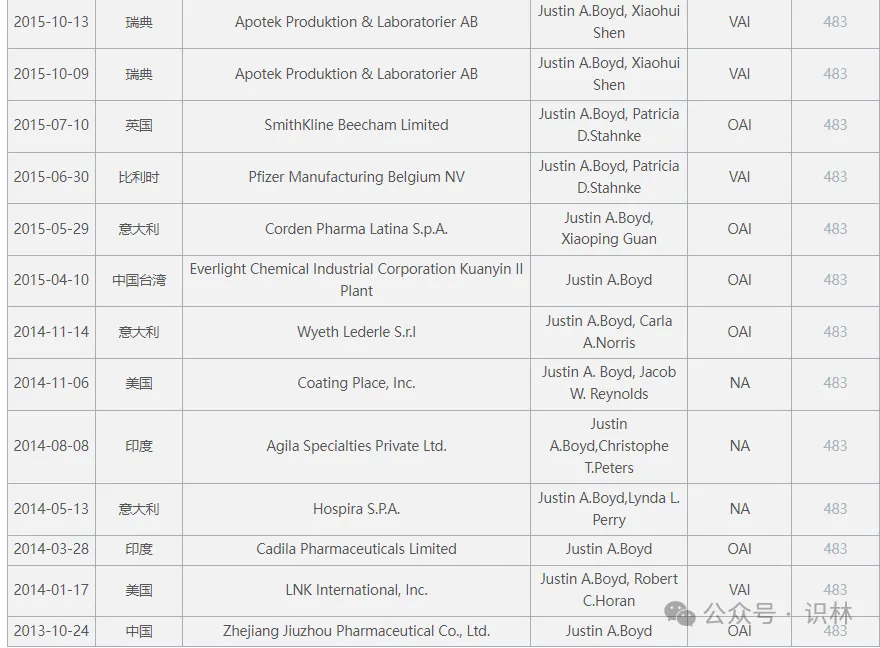Click the 2015-07-10 date cell
This screenshot has width=880, height=648.
coord(51,125)
